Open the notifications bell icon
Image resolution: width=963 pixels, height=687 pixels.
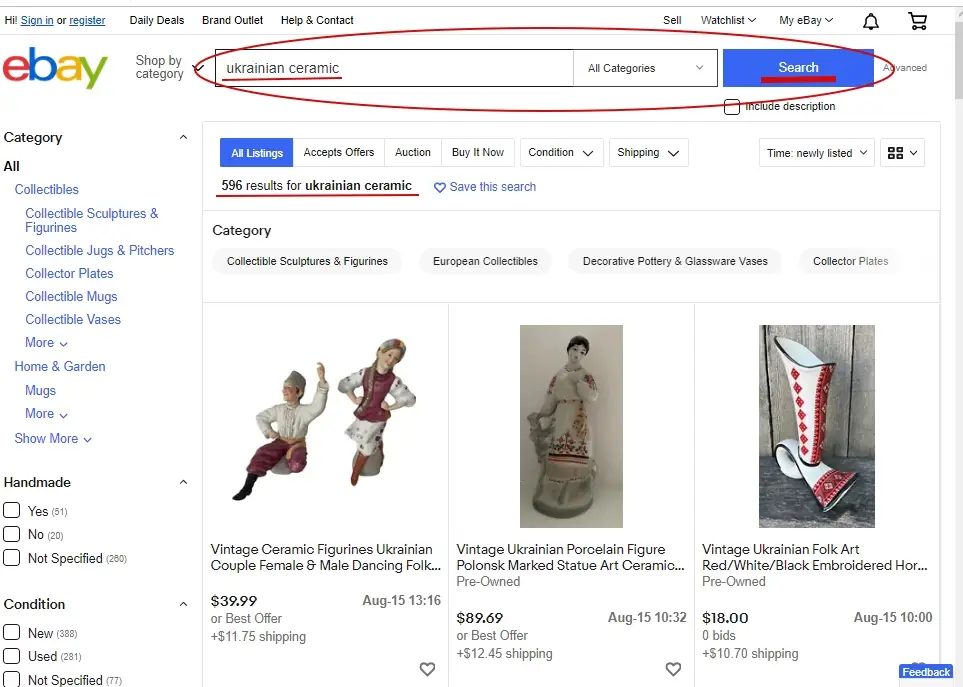(870, 21)
